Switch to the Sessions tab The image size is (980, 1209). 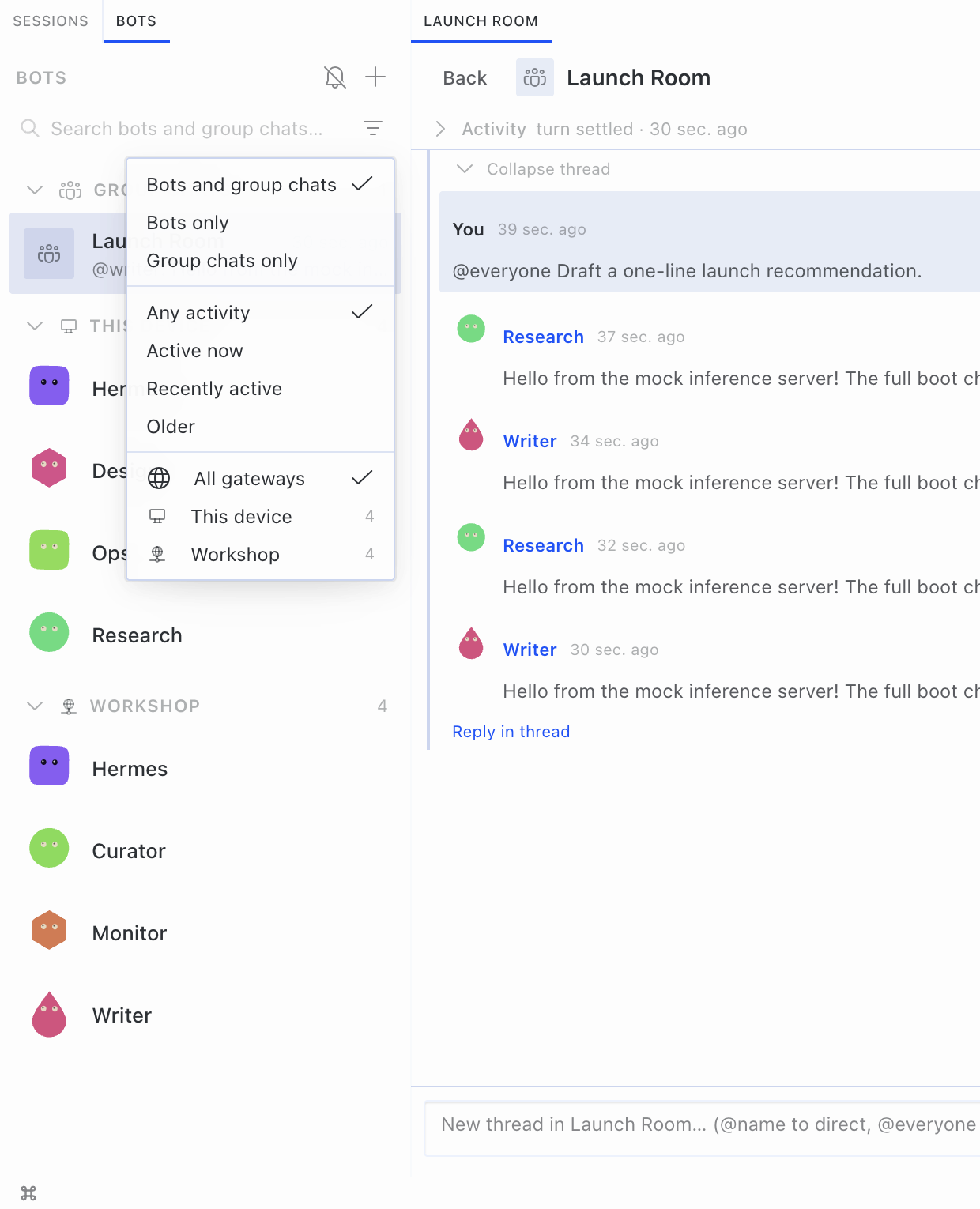51,21
